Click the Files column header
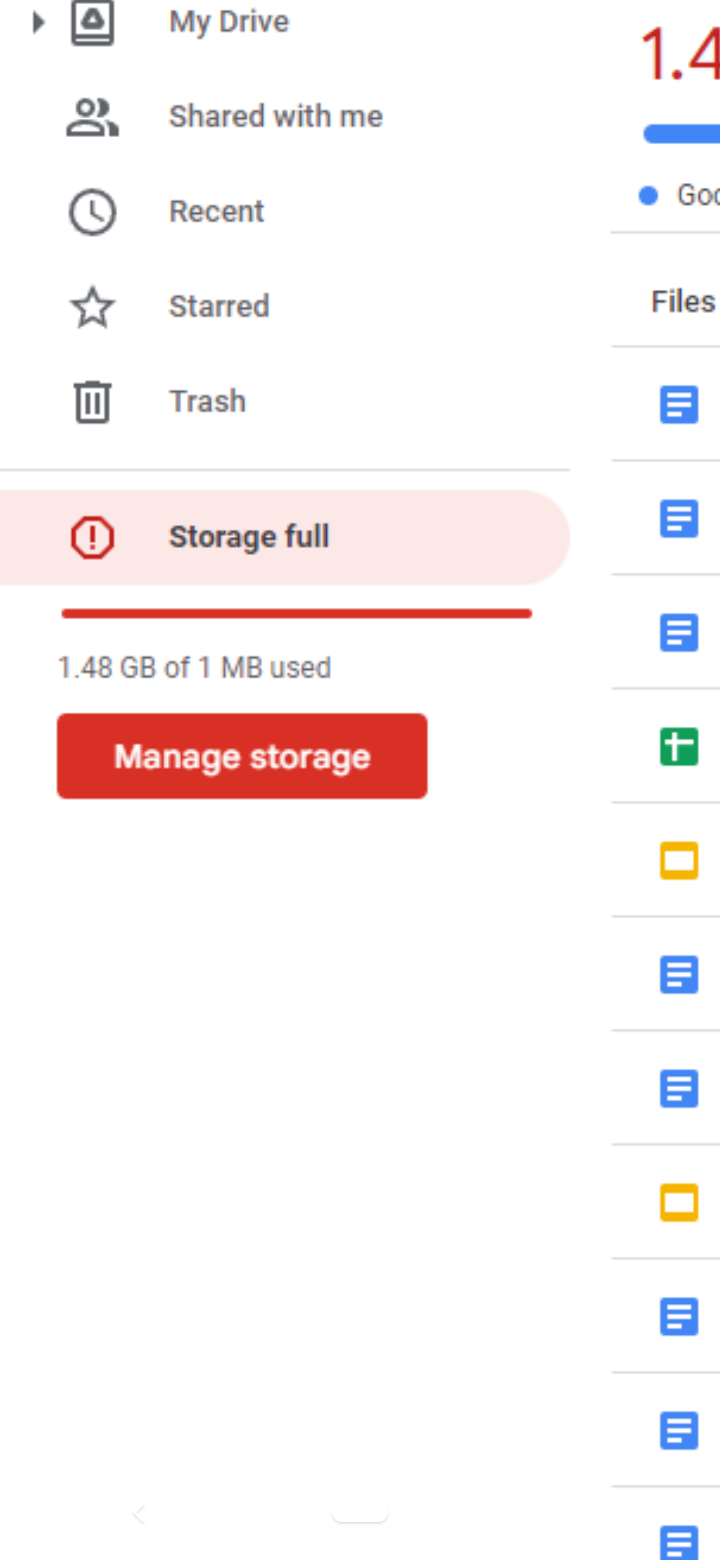The height and width of the screenshot is (1560, 720). click(x=683, y=302)
